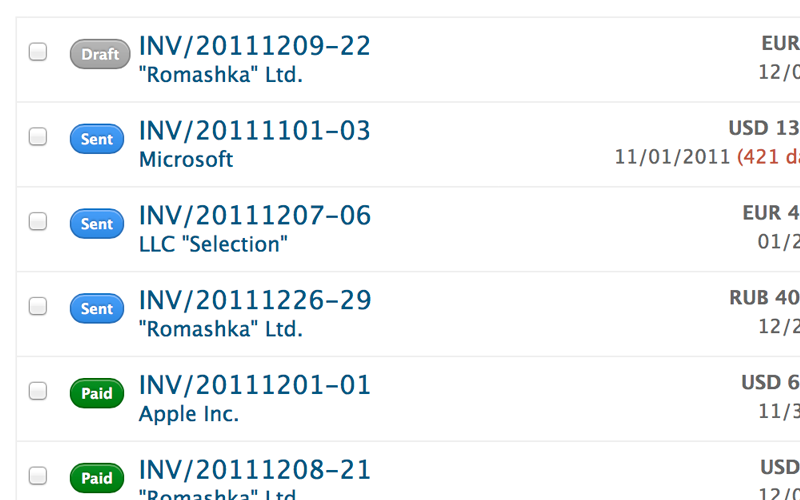Enable the checkbox for INV/20111208-21
Viewport: 800px width, 500px height.
click(x=37, y=476)
